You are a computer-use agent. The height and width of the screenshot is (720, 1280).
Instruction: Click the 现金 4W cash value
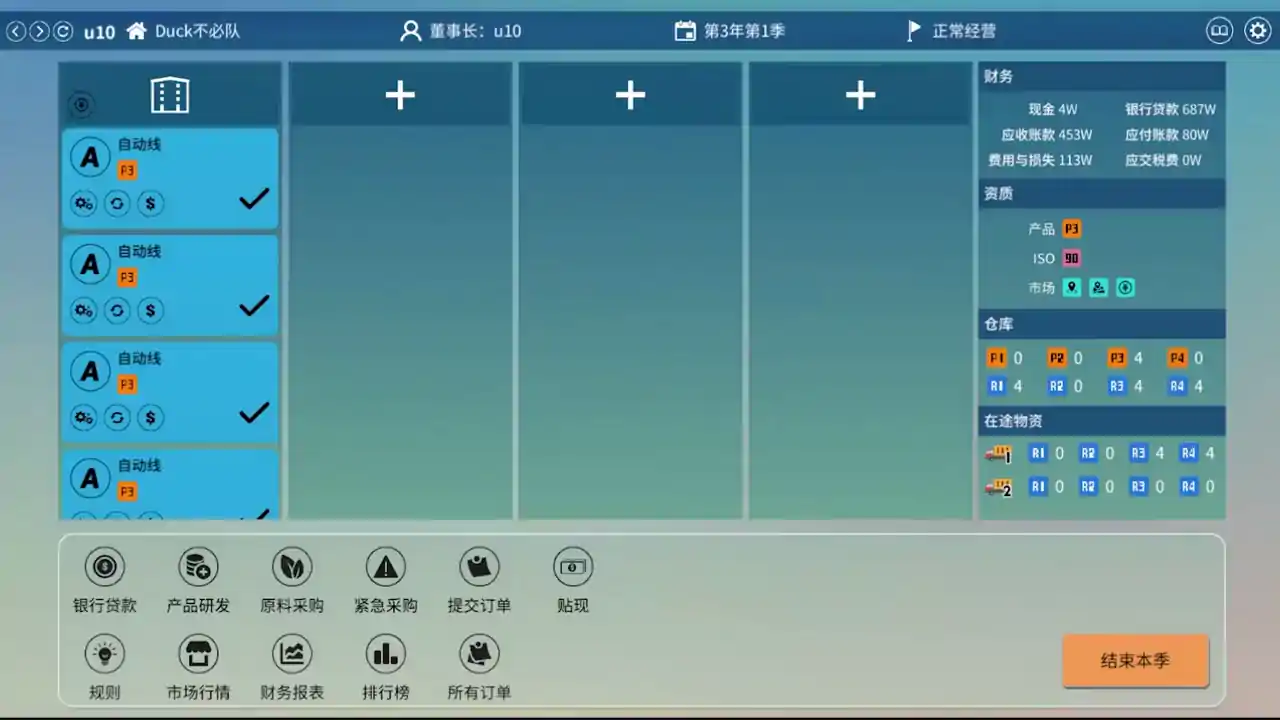click(x=1053, y=109)
